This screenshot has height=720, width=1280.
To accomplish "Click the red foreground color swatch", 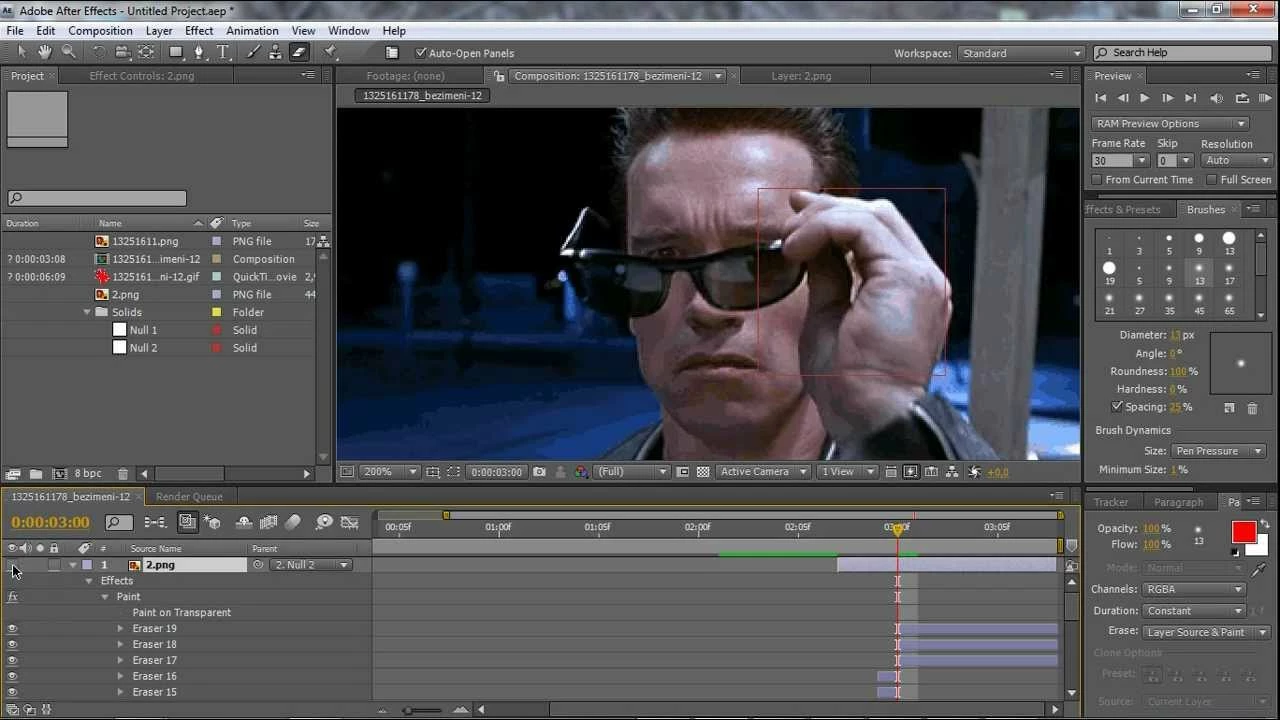I will coord(1244,532).
